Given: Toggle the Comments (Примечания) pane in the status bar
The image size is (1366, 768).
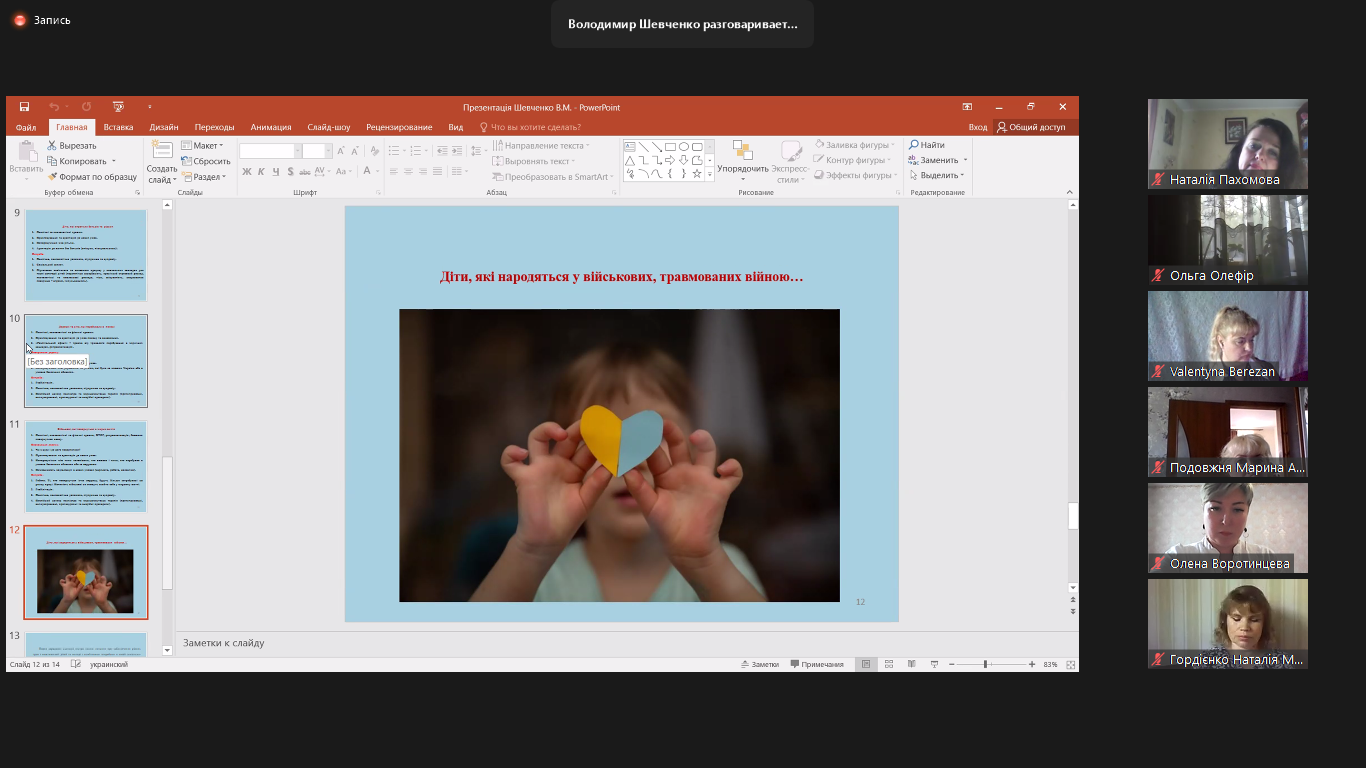Looking at the screenshot, I should 817,664.
